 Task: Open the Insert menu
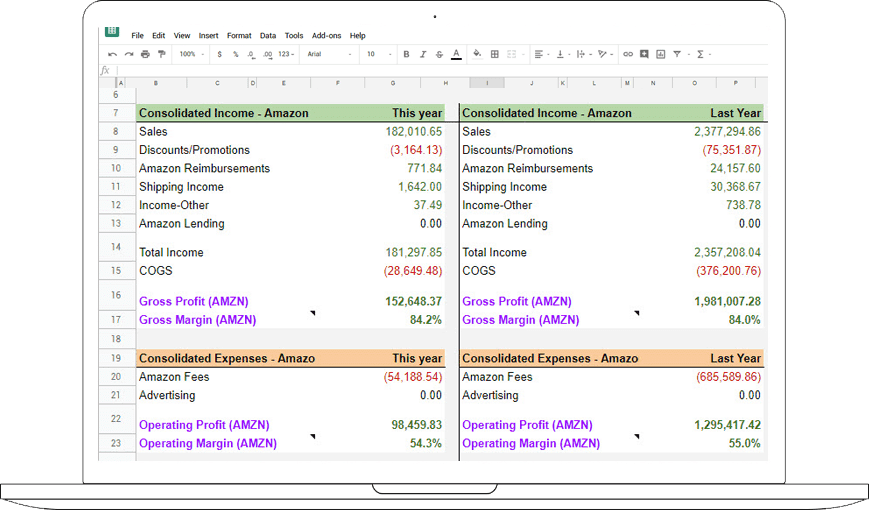tap(208, 35)
